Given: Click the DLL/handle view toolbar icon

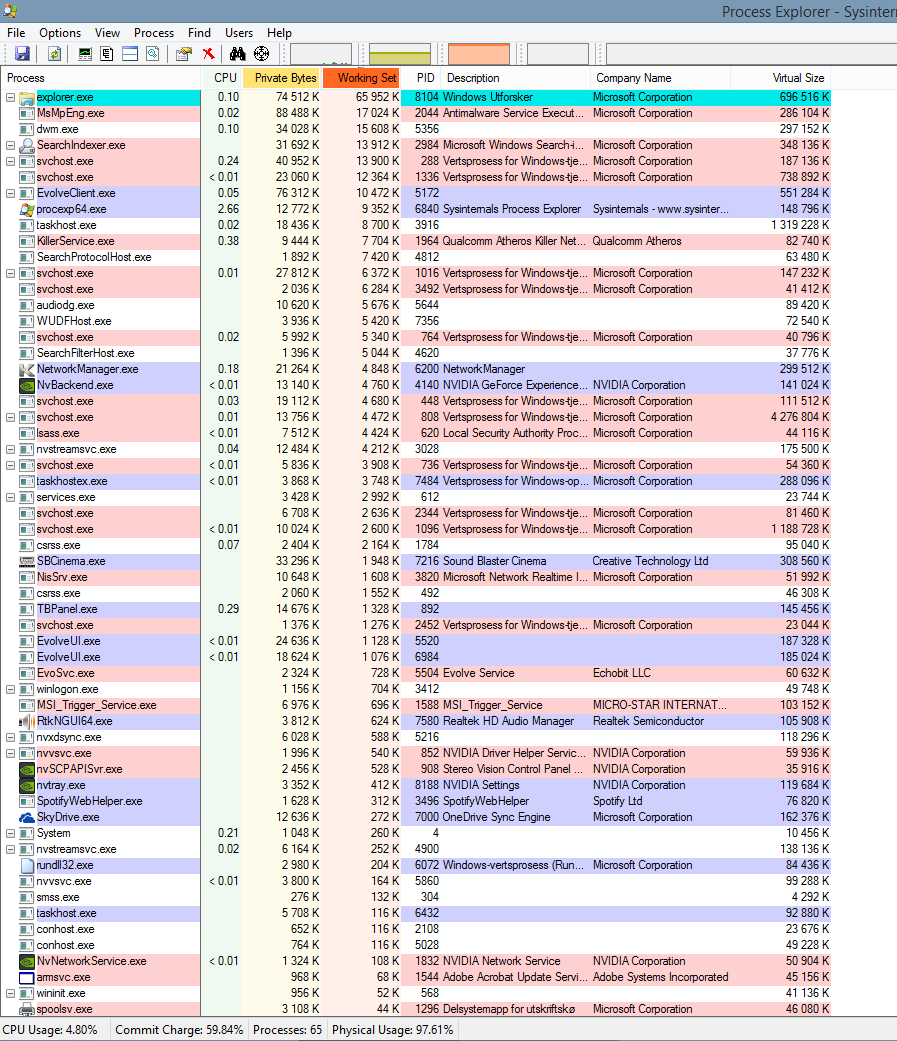Looking at the screenshot, I should pyautogui.click(x=153, y=54).
